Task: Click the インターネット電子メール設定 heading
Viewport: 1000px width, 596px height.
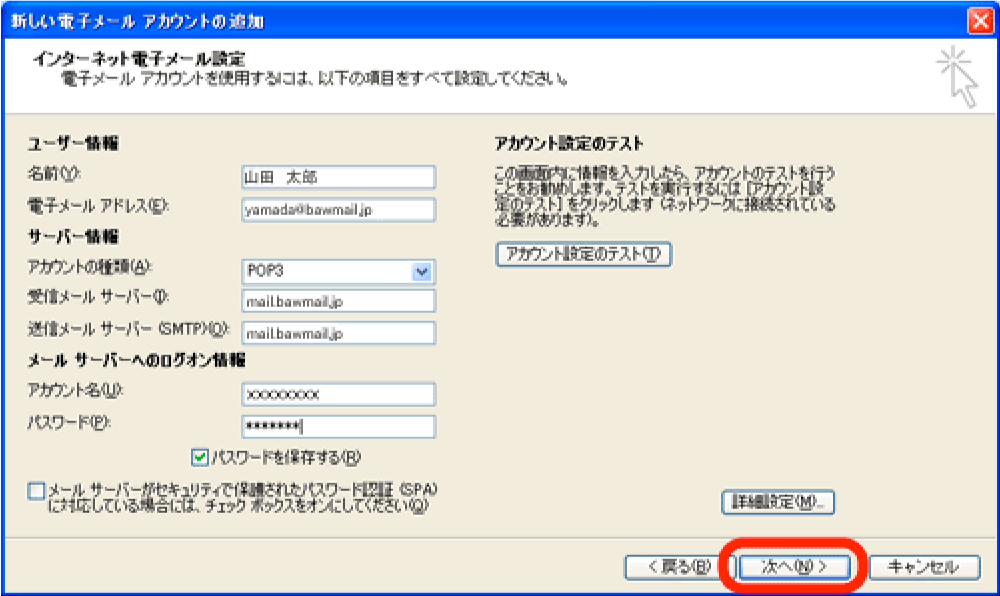Action: pyautogui.click(x=139, y=59)
